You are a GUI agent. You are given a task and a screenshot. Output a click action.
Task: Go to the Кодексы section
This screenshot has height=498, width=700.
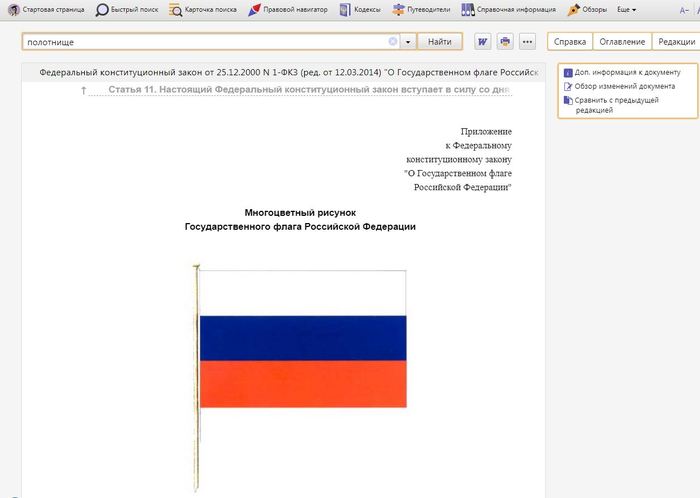(346, 10)
